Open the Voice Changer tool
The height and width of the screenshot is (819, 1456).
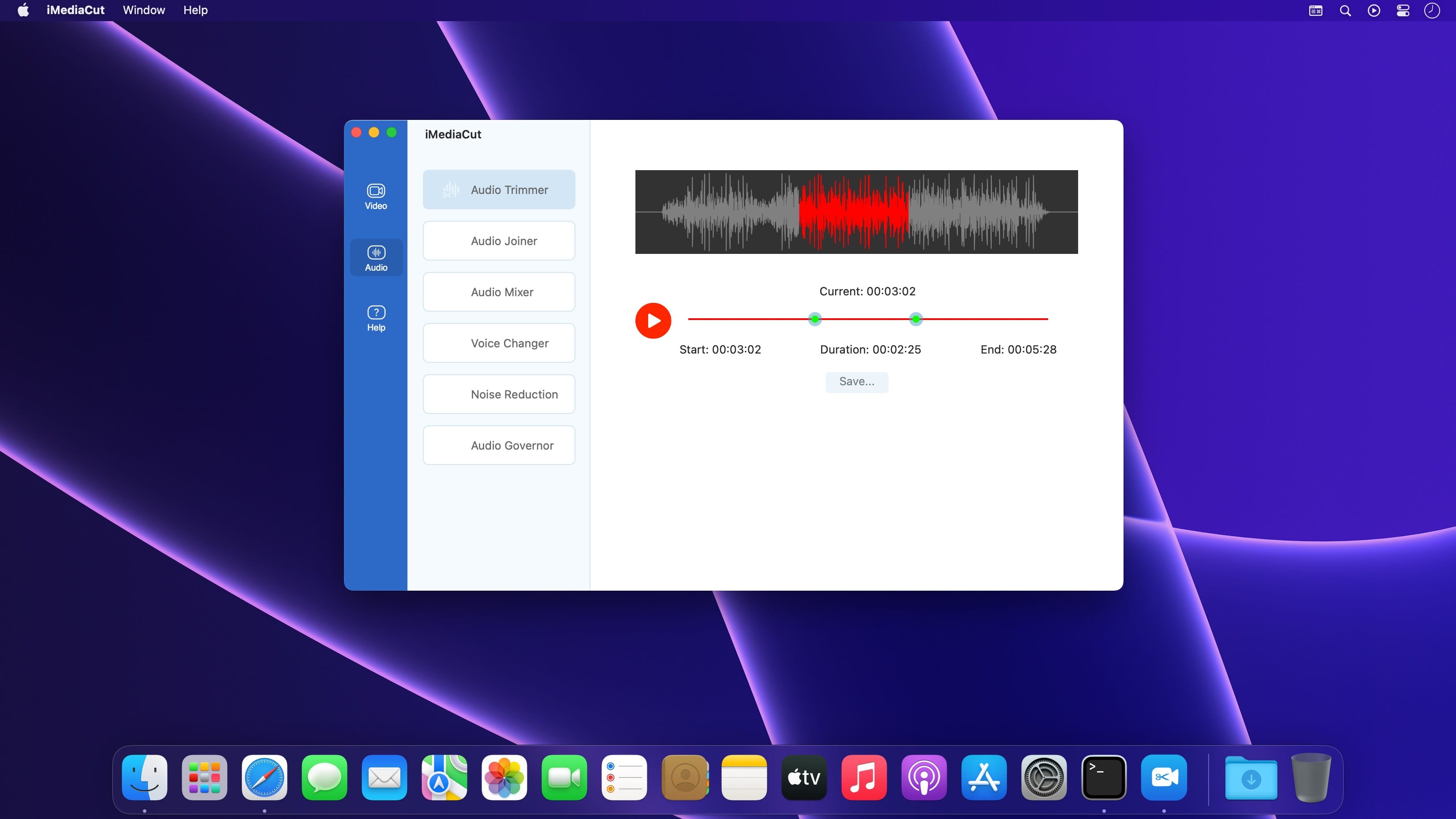pos(499,343)
